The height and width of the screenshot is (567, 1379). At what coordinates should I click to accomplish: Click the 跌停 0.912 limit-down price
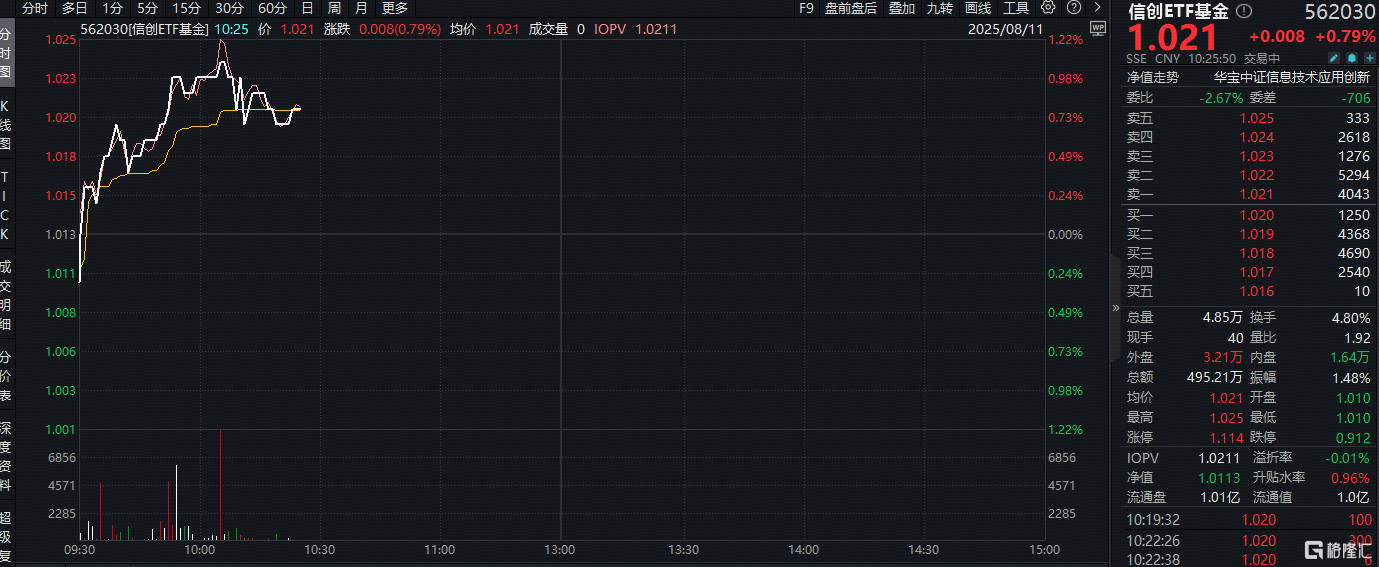(1354, 437)
